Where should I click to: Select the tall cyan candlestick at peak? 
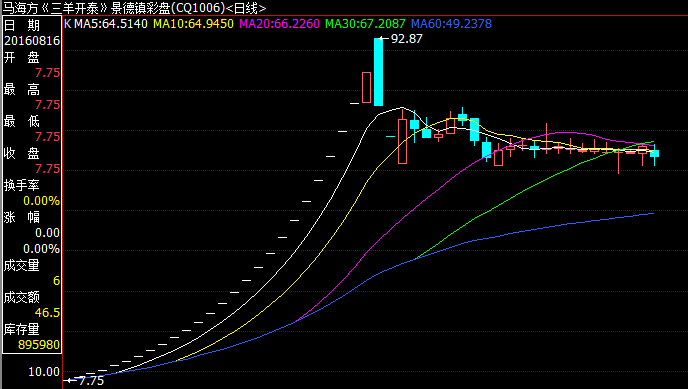click(x=378, y=72)
